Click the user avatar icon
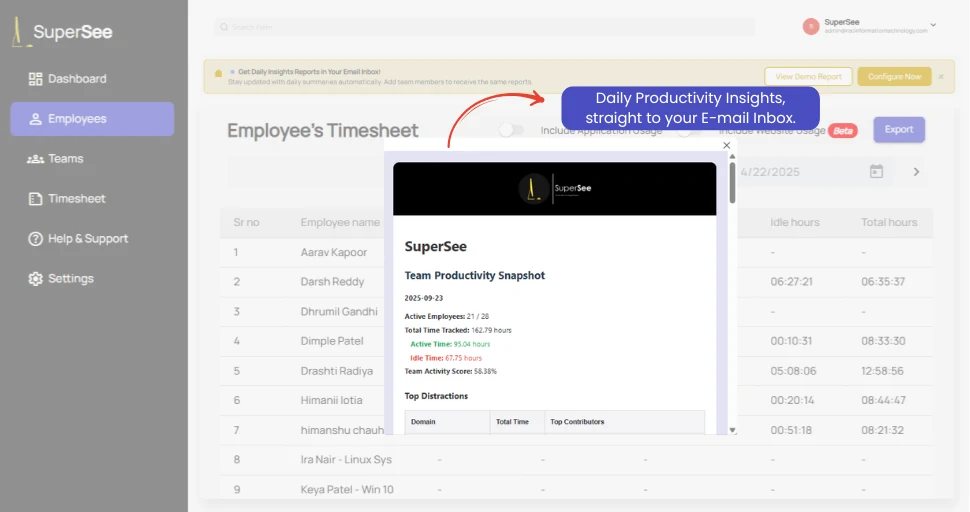The height and width of the screenshot is (512, 970). [810, 27]
